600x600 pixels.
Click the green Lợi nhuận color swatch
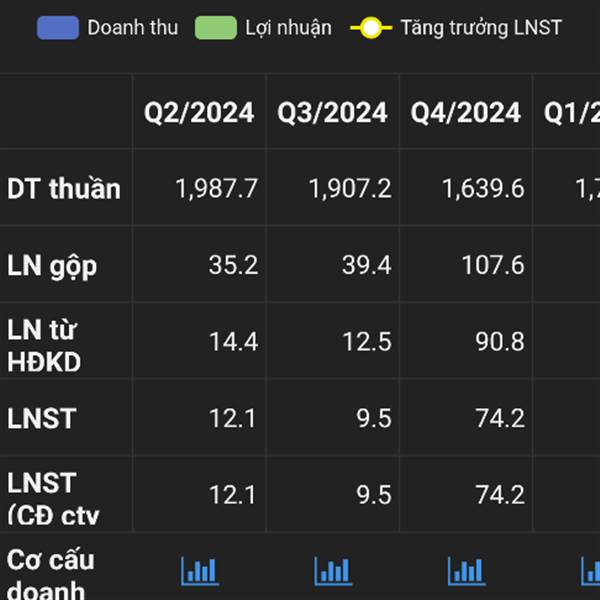coord(216,28)
